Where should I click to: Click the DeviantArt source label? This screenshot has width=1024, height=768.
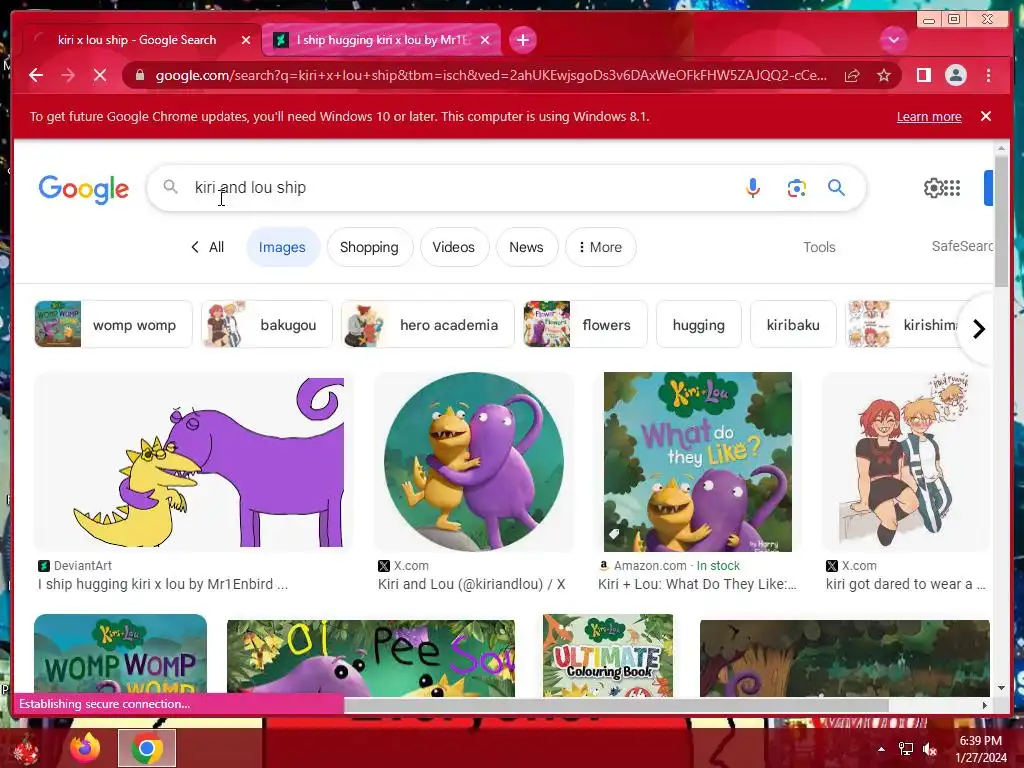coord(83,566)
